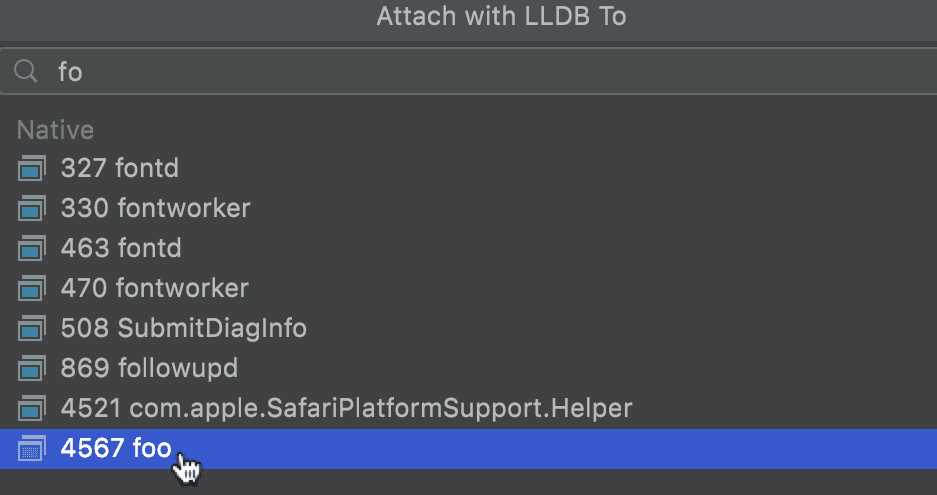Select the 869 followupd entry
This screenshot has height=495, width=937.
click(x=468, y=369)
